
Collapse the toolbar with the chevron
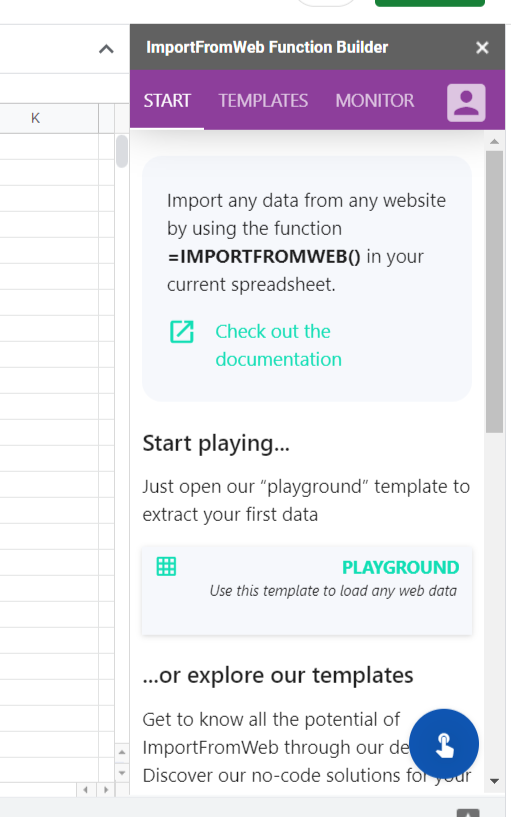pos(106,49)
